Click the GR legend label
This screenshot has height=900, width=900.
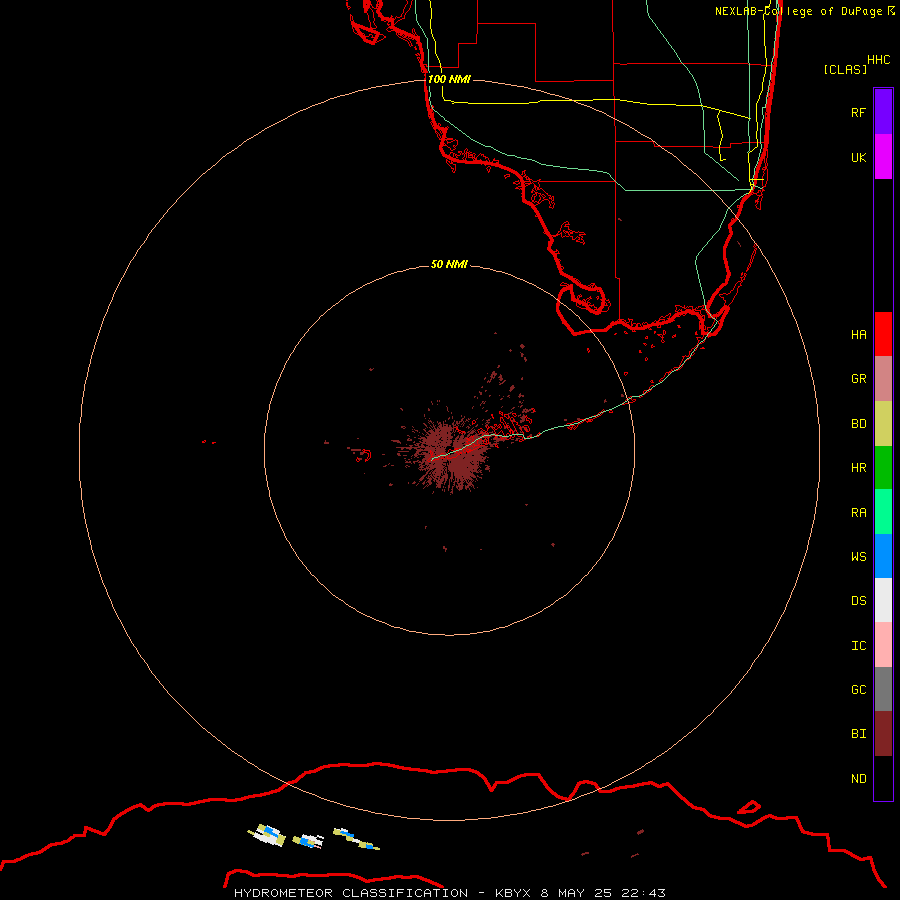(858, 379)
